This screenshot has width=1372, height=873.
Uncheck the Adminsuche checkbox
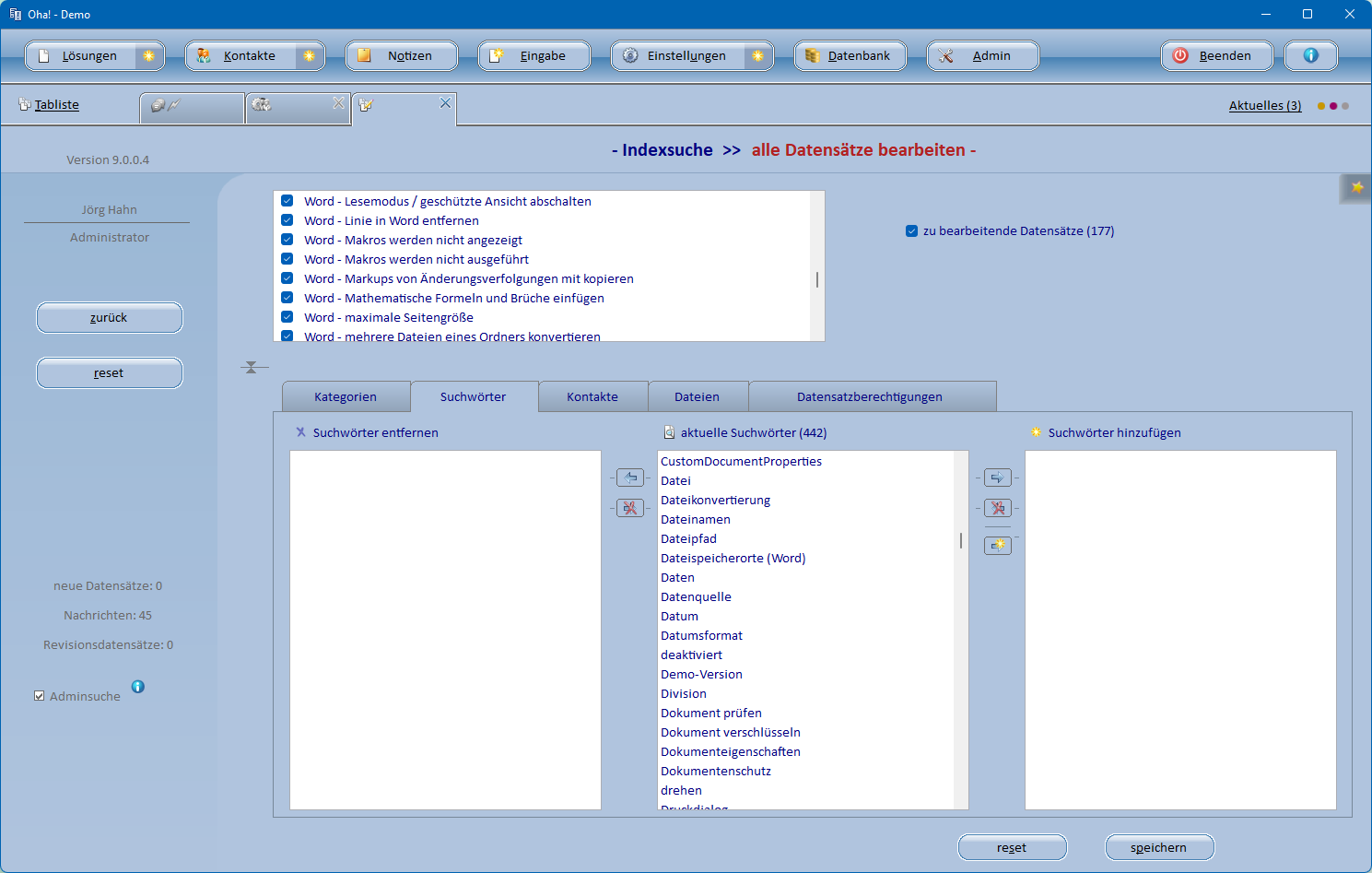coord(40,696)
